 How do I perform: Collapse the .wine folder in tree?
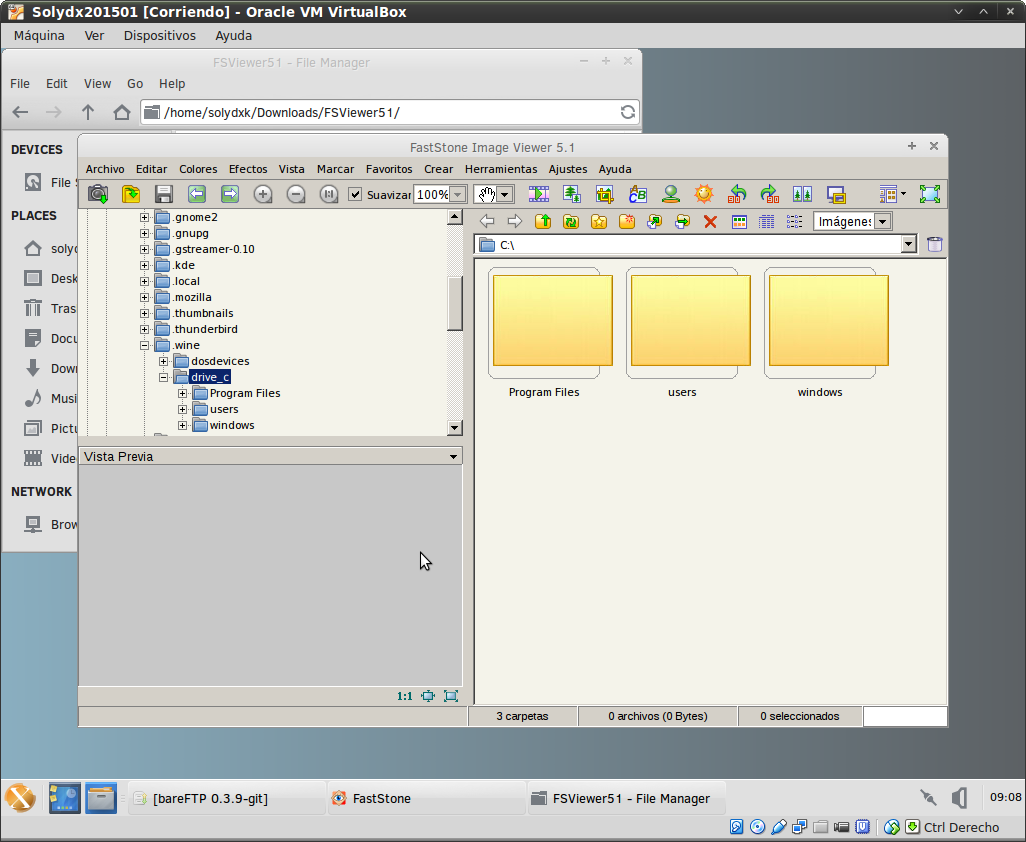pos(145,345)
